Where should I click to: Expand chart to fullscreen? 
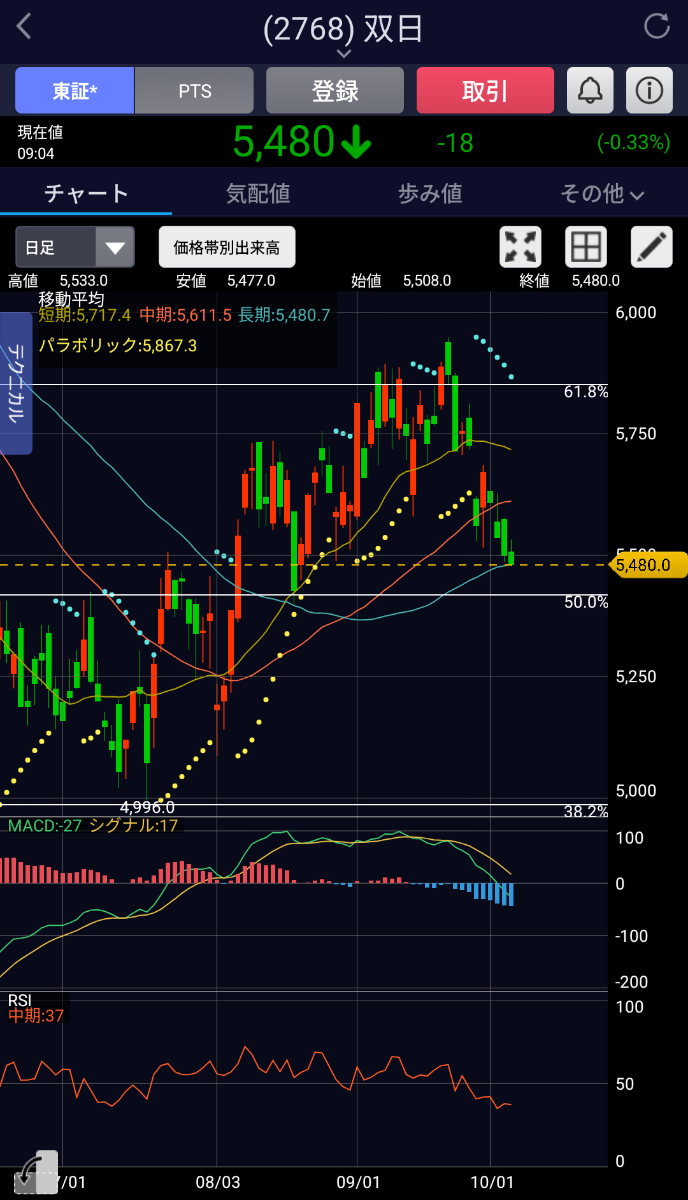point(520,247)
